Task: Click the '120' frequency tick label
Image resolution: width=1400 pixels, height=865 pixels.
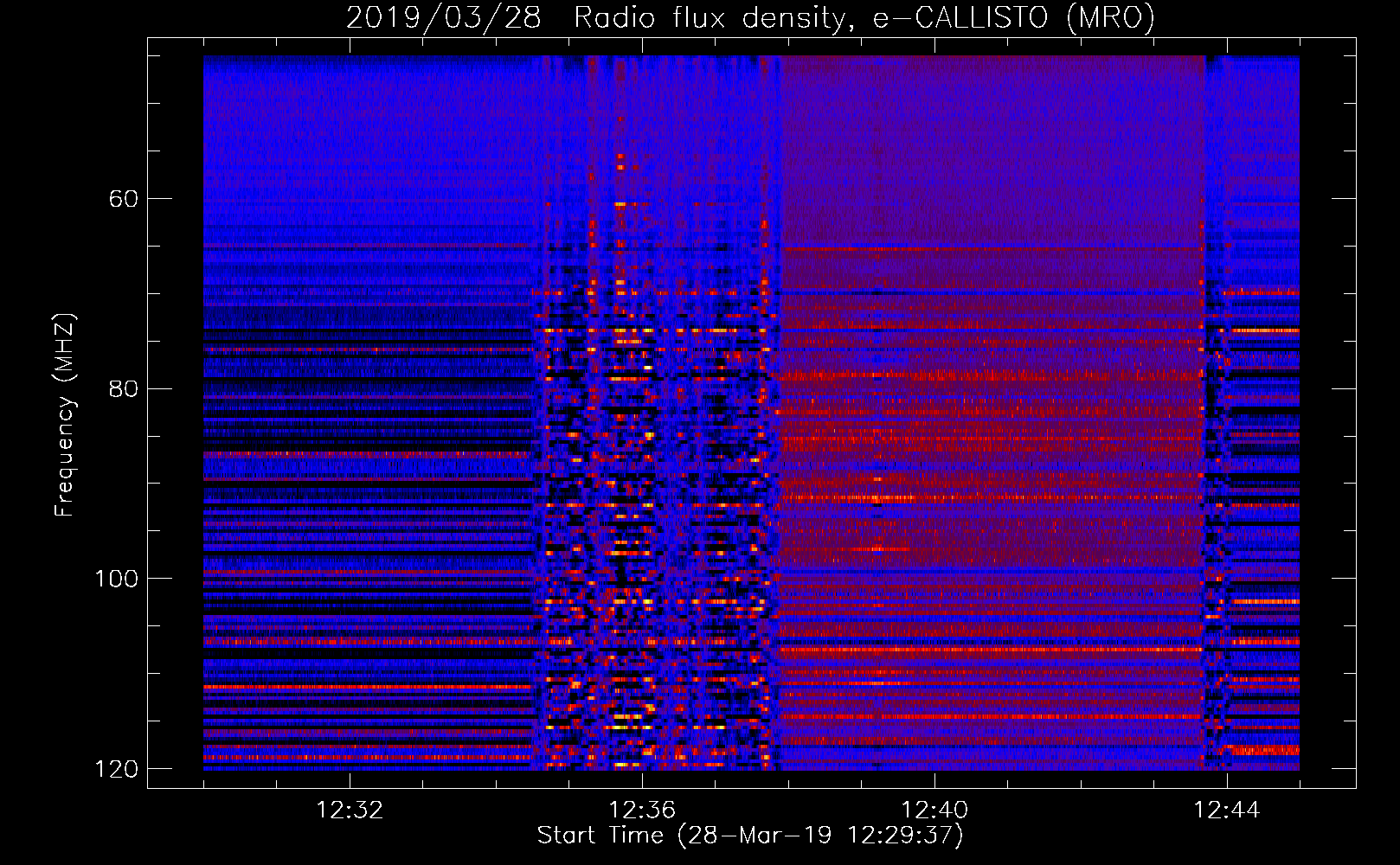Action: point(116,769)
